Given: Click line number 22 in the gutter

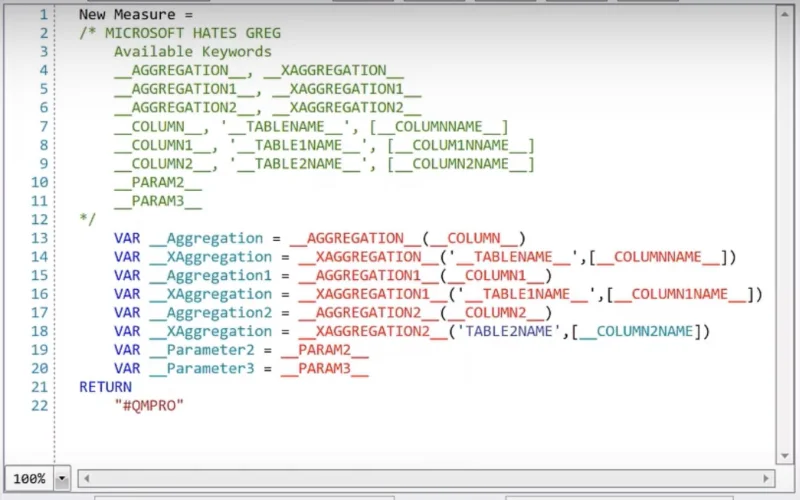Looking at the screenshot, I should point(39,406).
